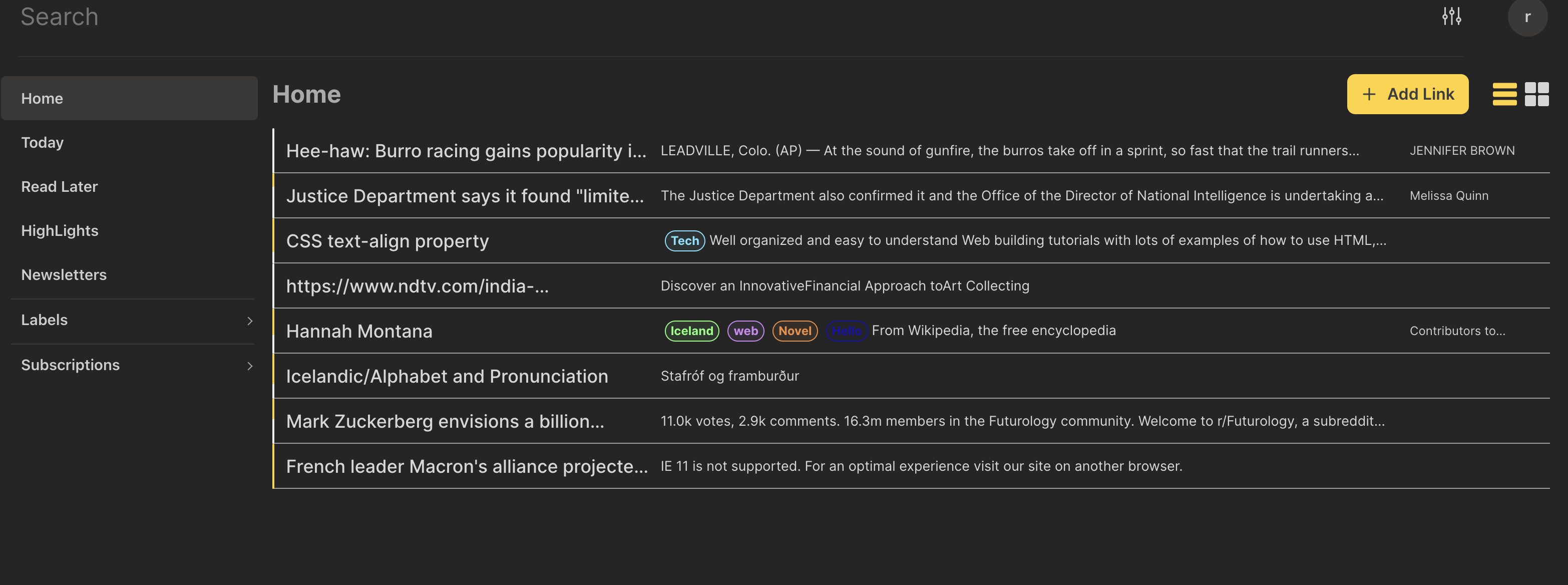Screen dimensions: 1568x585
Task: Expand the Subscriptions section chevron
Action: (x=249, y=366)
